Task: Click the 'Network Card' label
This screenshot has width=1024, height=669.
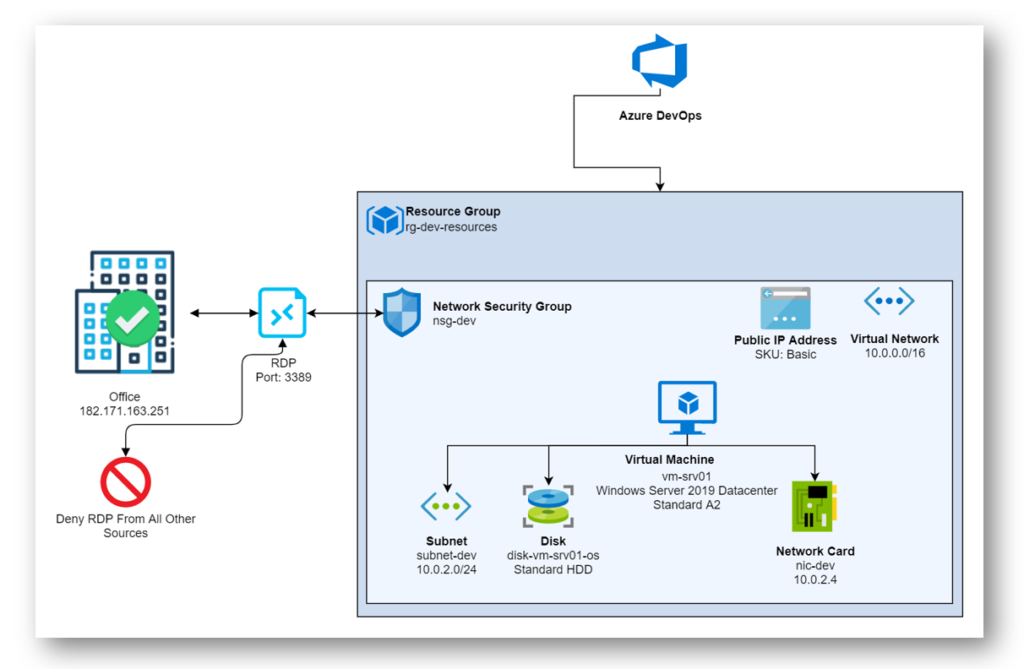Action: click(815, 551)
